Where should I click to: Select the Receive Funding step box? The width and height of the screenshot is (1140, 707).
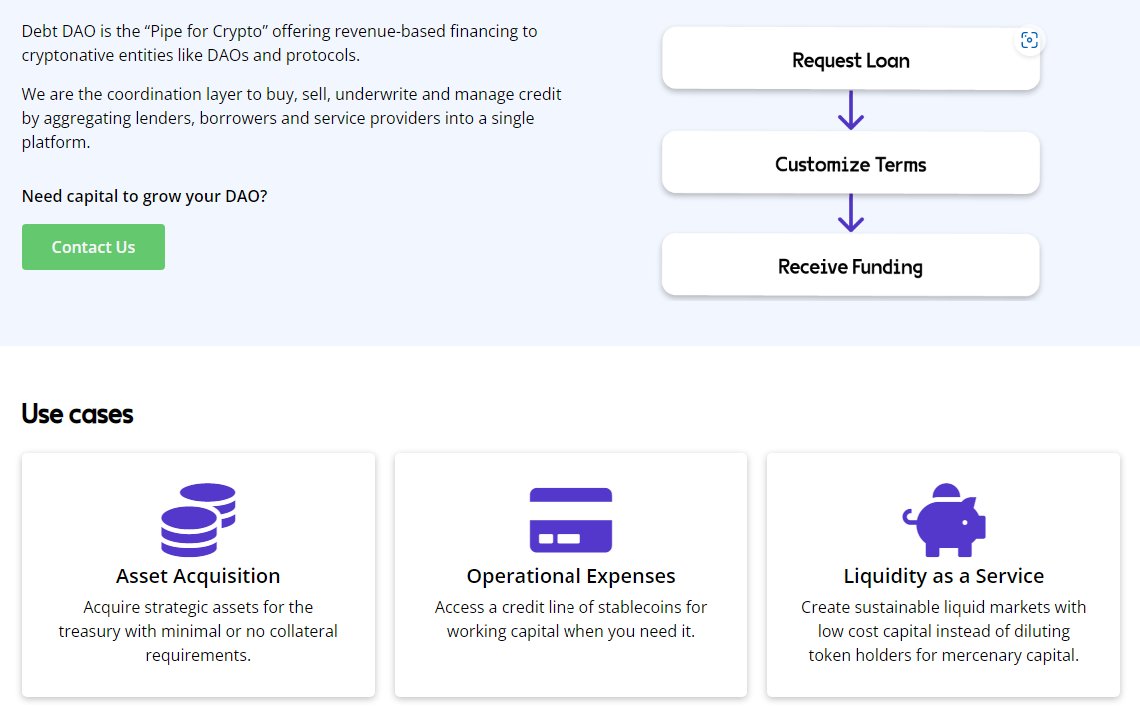pyautogui.click(x=850, y=267)
